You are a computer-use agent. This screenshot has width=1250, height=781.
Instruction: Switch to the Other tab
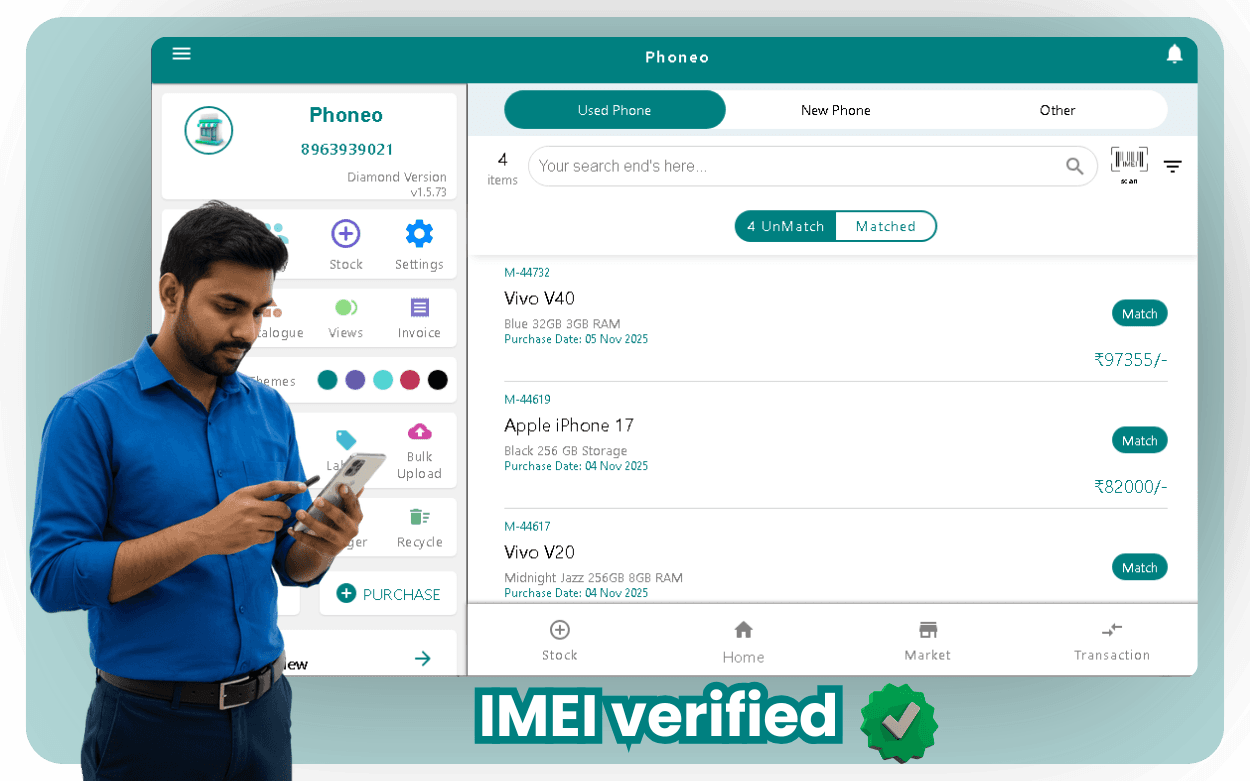click(1057, 110)
